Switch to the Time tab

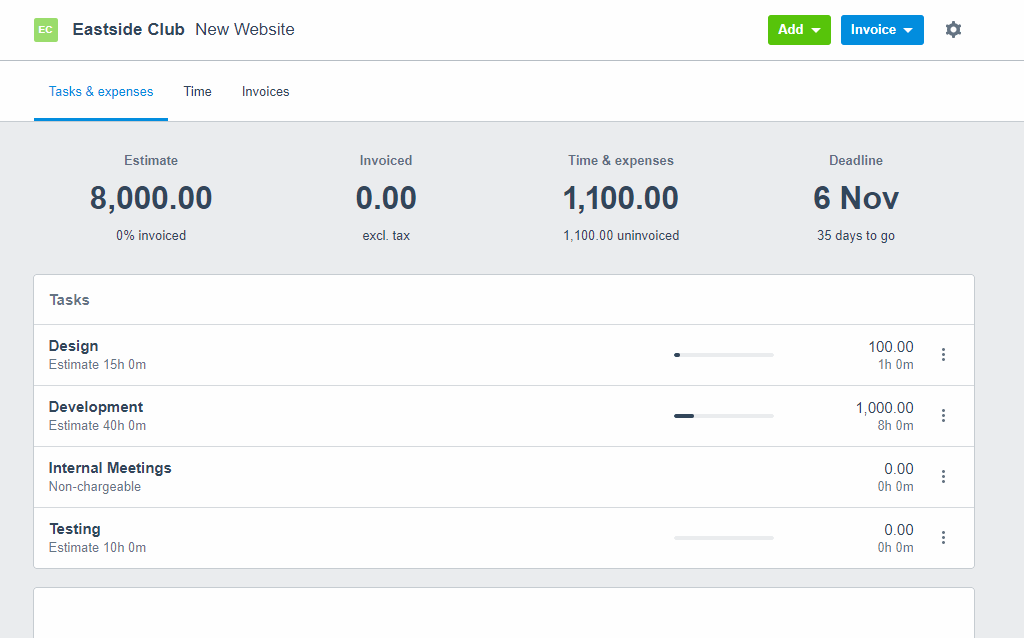pyautogui.click(x=197, y=91)
